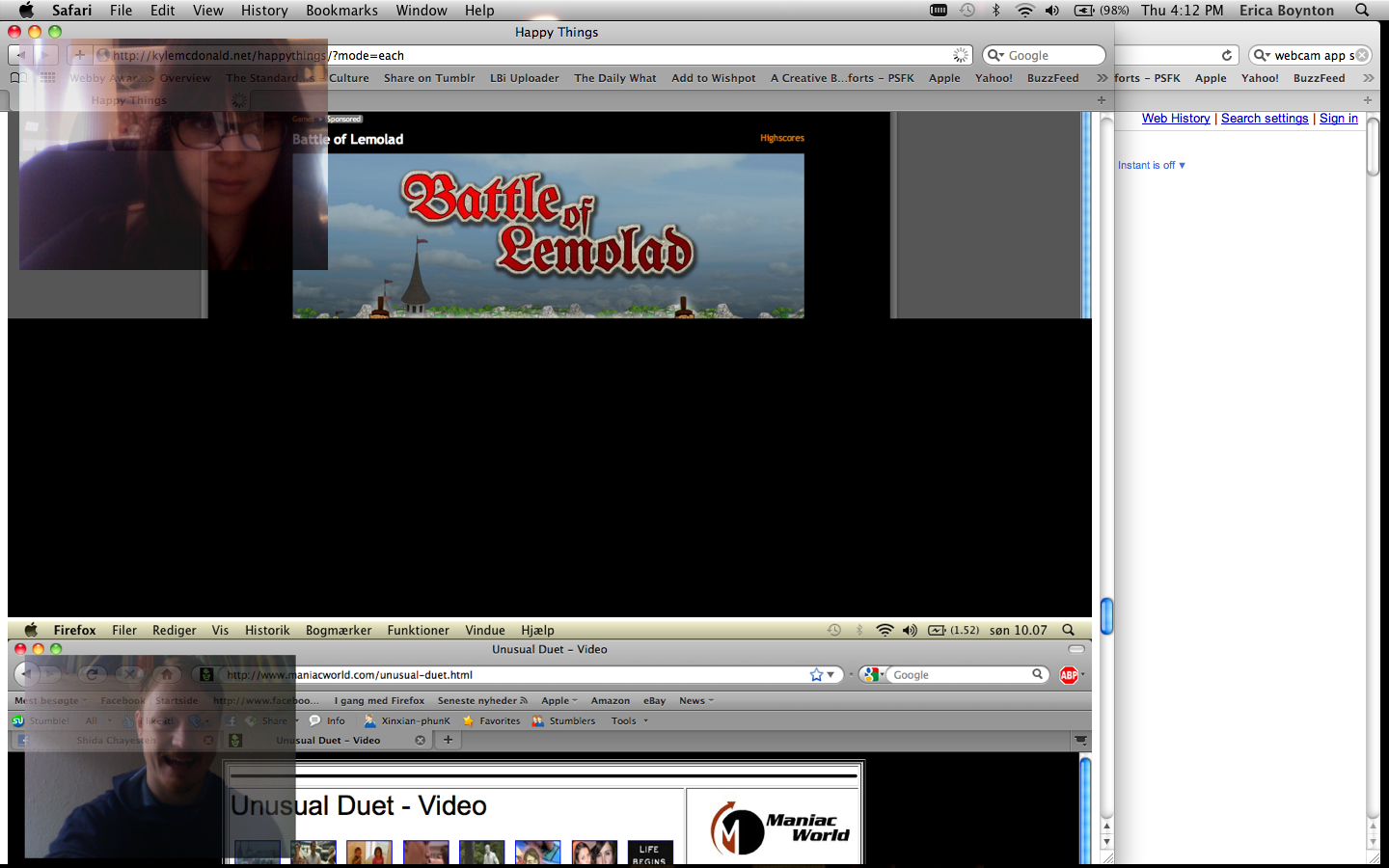Go back using Safari's back arrow
This screenshot has height=868, width=1389.
coord(21,55)
